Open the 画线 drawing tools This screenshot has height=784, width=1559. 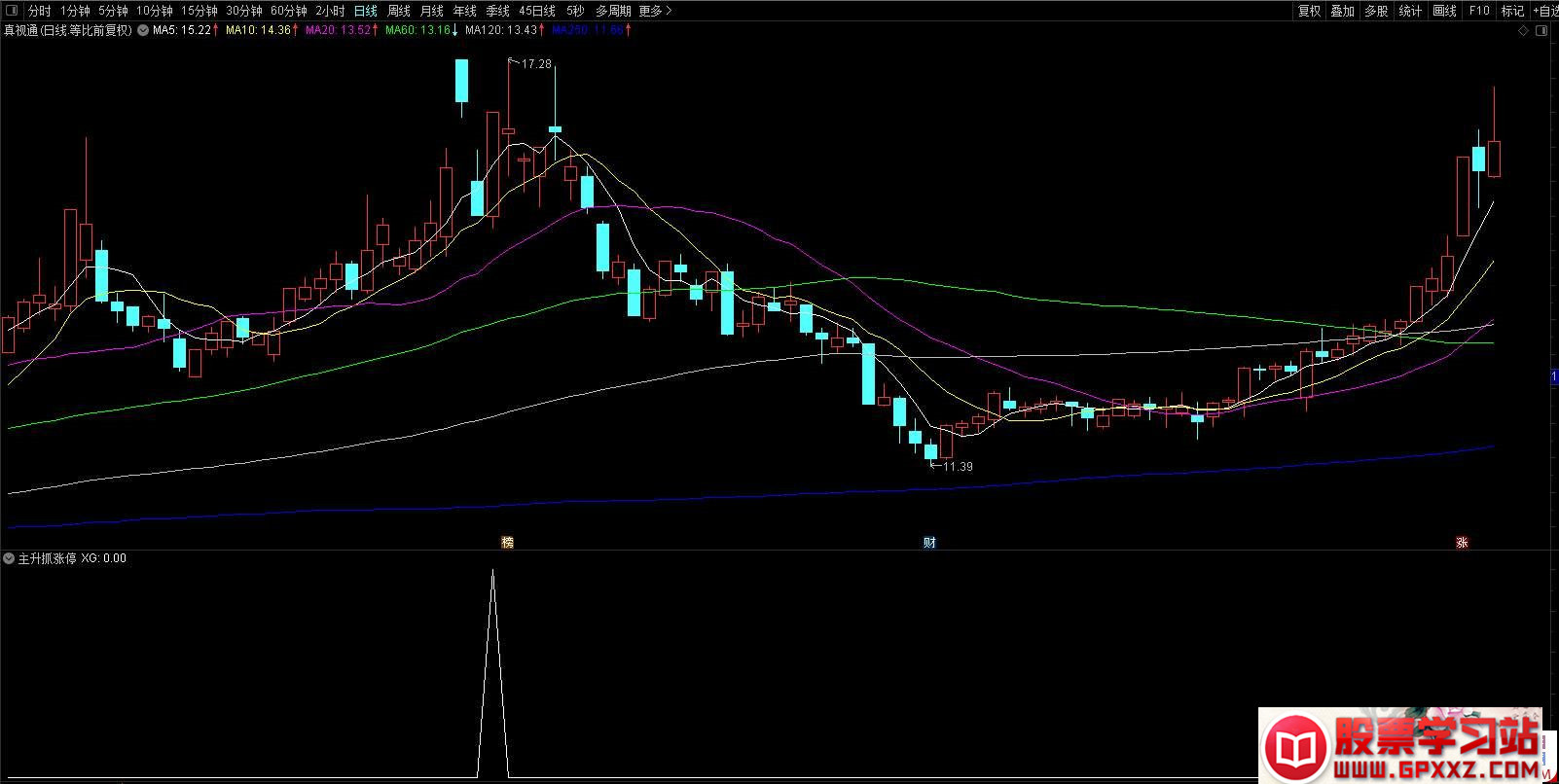click(1444, 11)
